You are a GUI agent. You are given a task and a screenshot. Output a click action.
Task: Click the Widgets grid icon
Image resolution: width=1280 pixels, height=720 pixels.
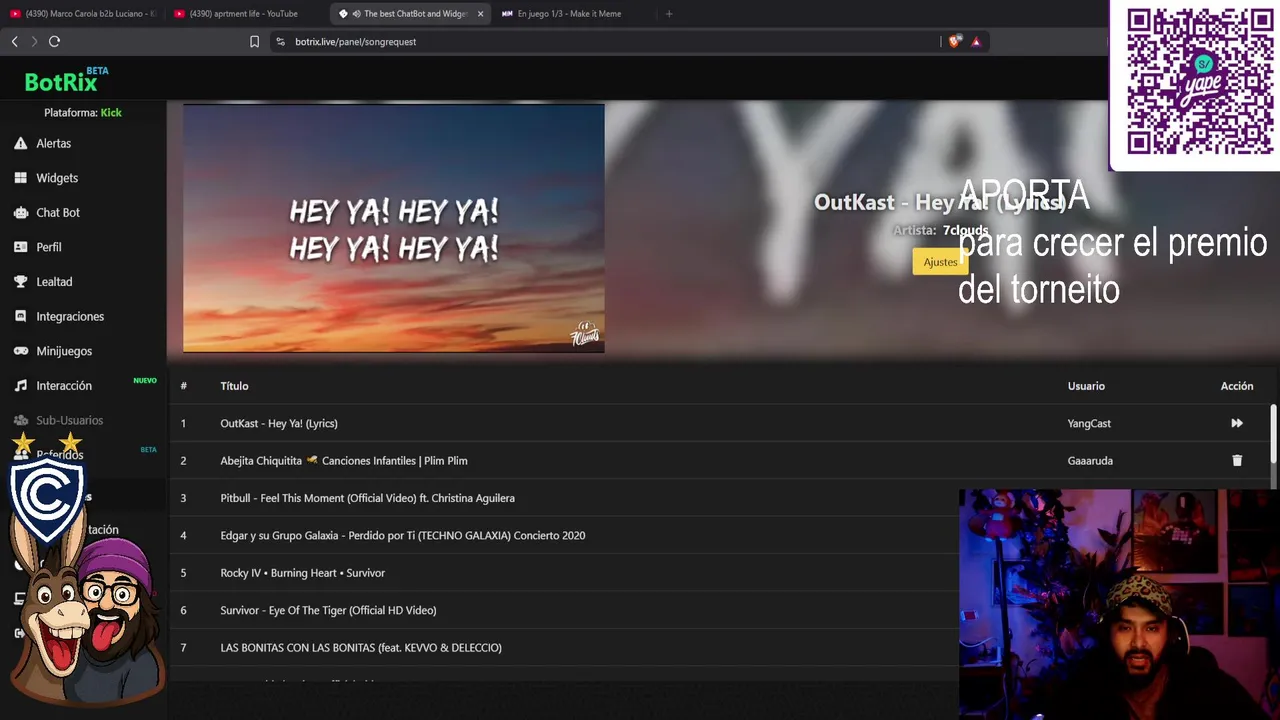(20, 178)
